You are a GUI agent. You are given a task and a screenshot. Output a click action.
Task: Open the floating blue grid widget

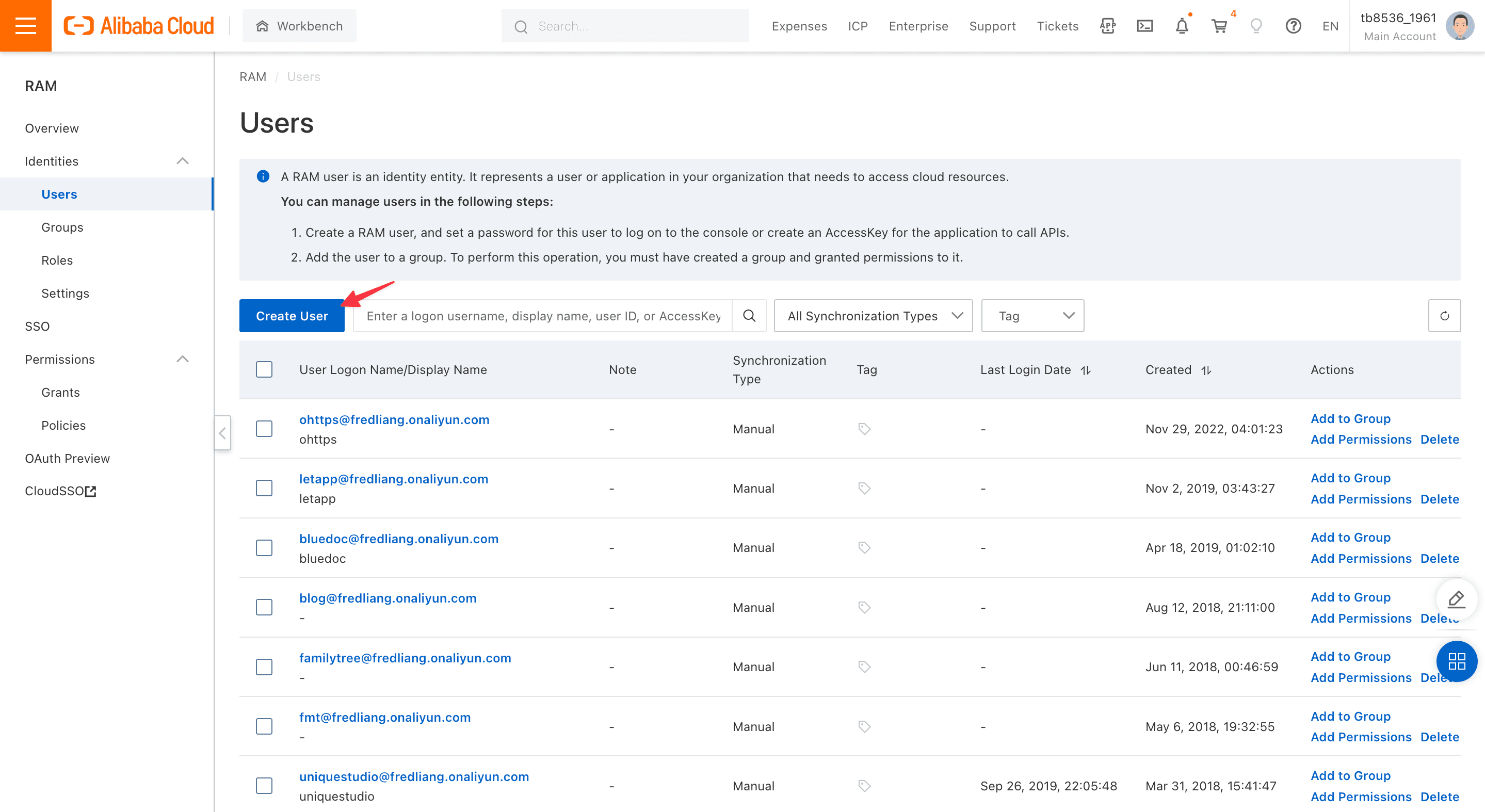1456,661
